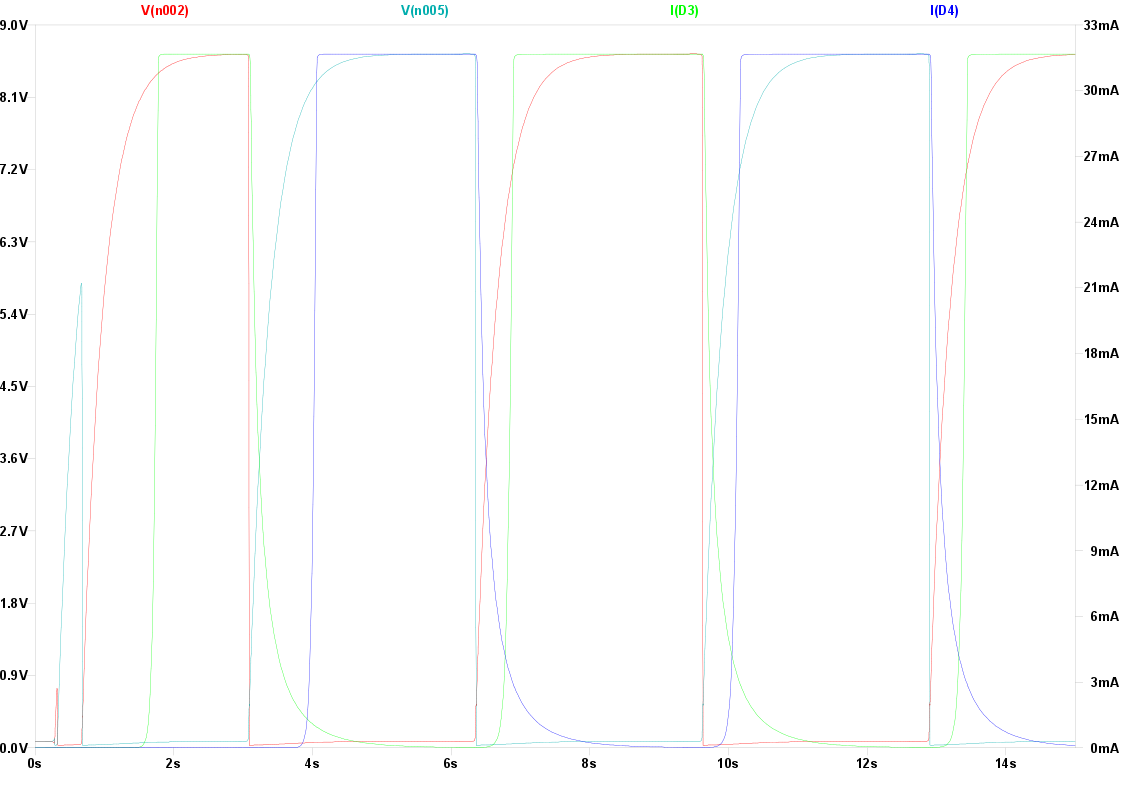Click the 33mA right axis label

pos(1101,26)
